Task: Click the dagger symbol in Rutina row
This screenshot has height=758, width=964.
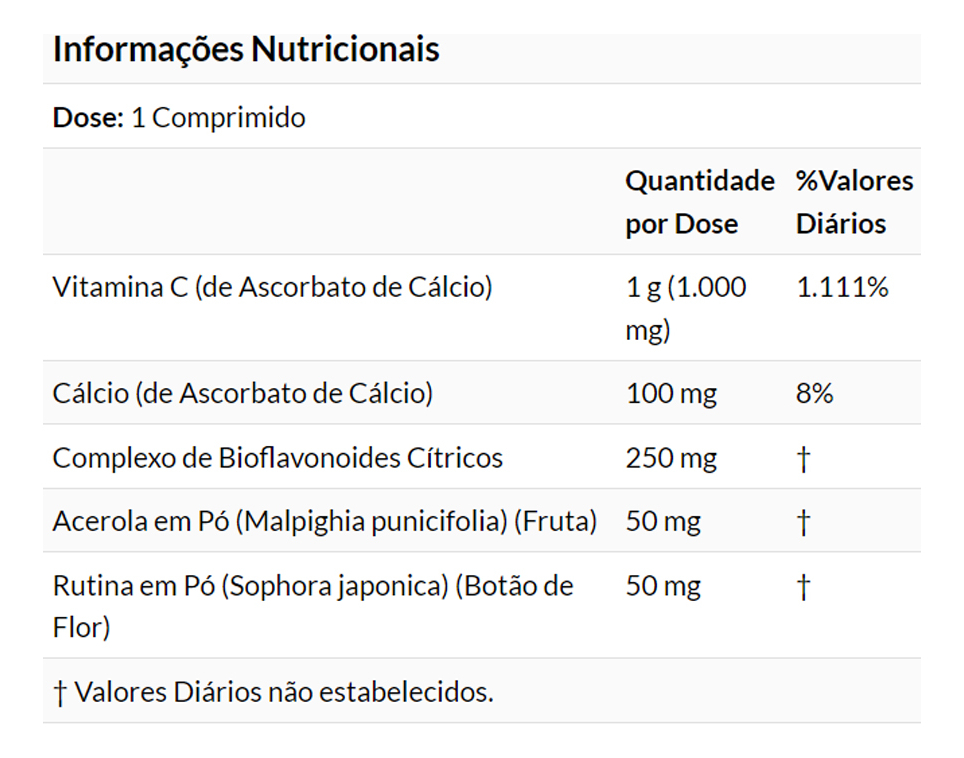Action: pyautogui.click(x=803, y=587)
